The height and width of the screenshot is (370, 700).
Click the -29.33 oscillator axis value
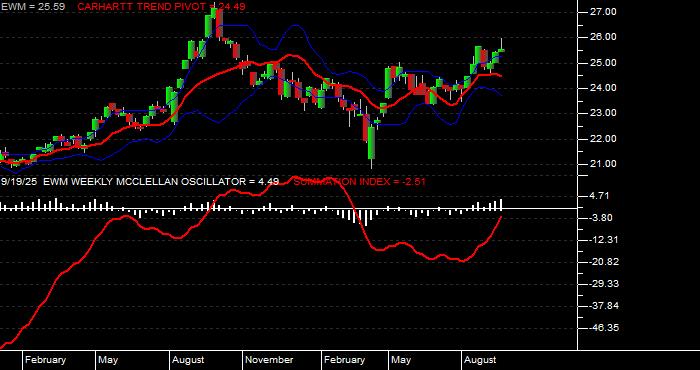(x=604, y=284)
